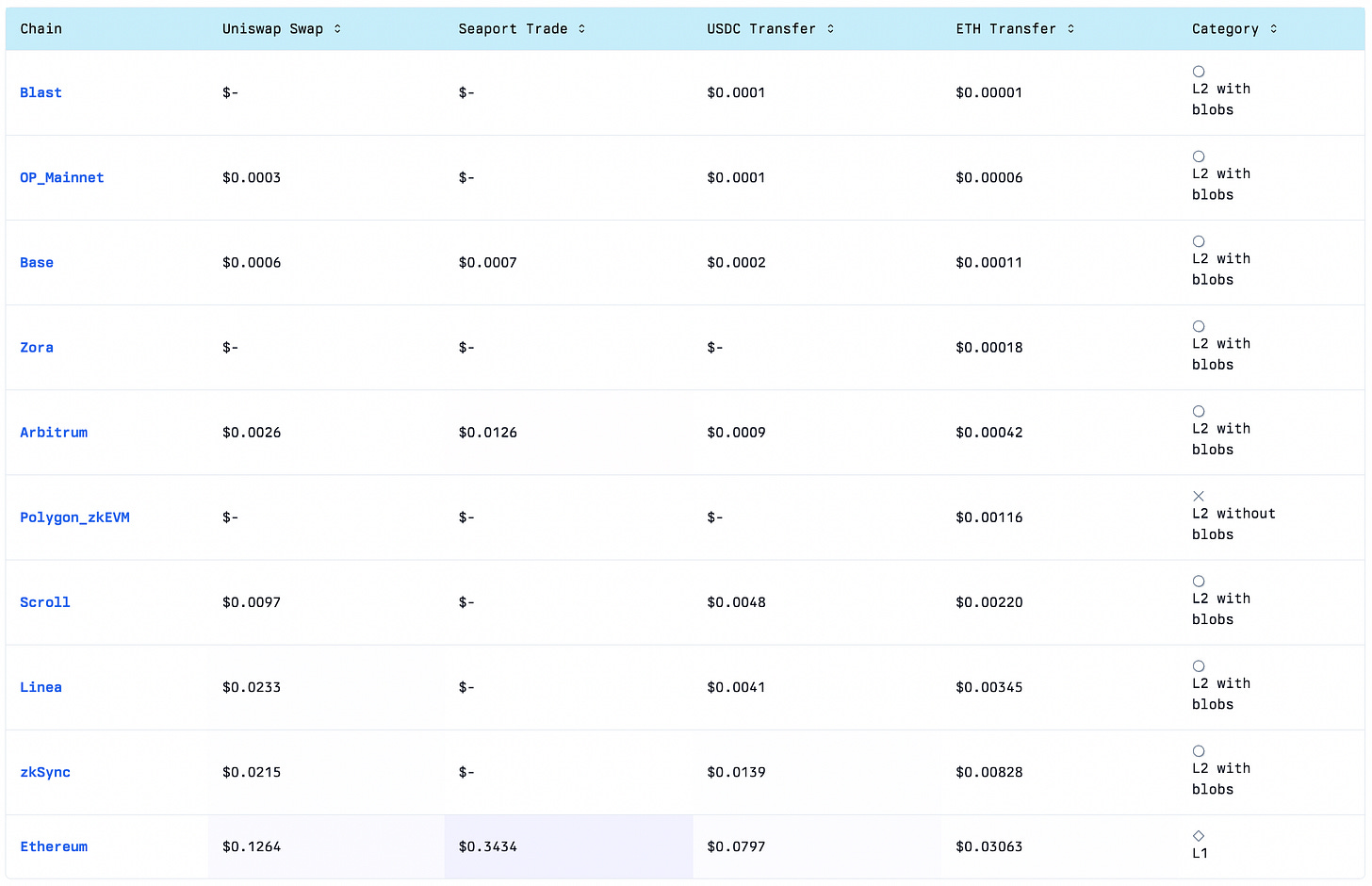Open the Blast chain link
The image size is (1372, 886).
tap(41, 92)
